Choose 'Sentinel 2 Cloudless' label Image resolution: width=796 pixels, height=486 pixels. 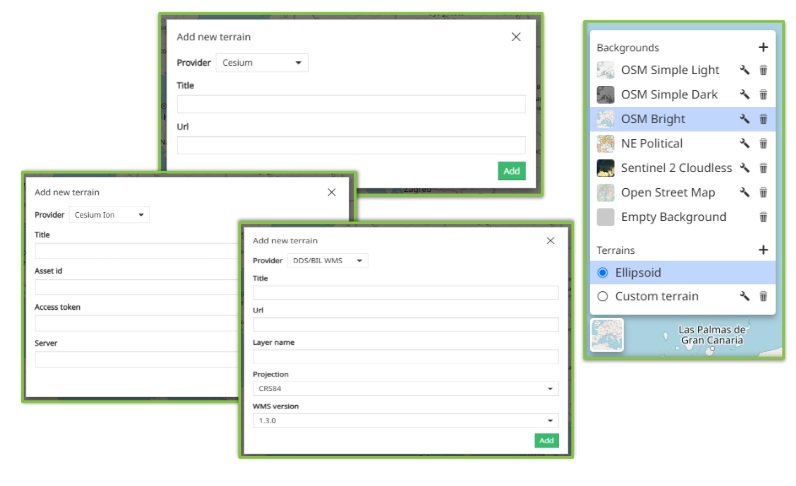point(676,168)
